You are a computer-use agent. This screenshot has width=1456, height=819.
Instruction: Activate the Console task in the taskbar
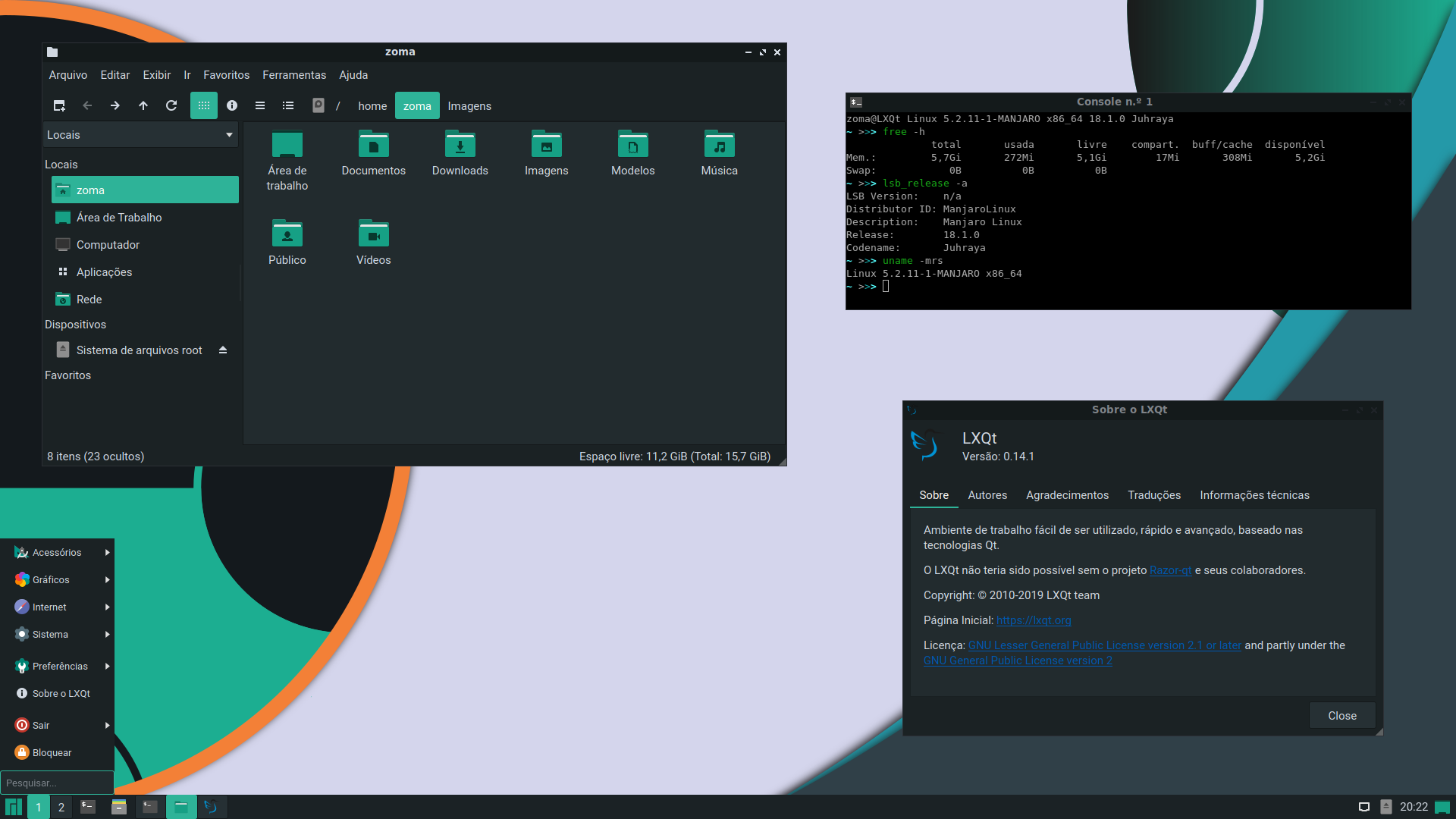point(150,807)
